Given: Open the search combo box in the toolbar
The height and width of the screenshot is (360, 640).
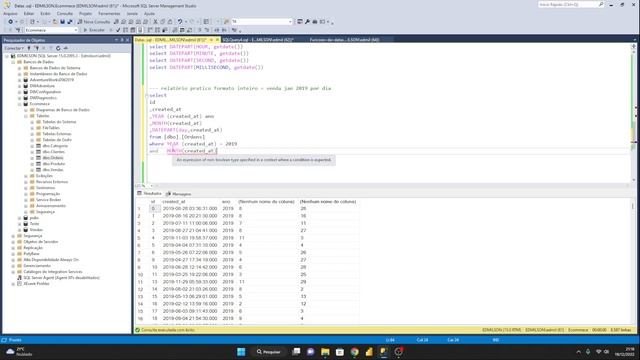Looking at the screenshot, I should point(262,22).
